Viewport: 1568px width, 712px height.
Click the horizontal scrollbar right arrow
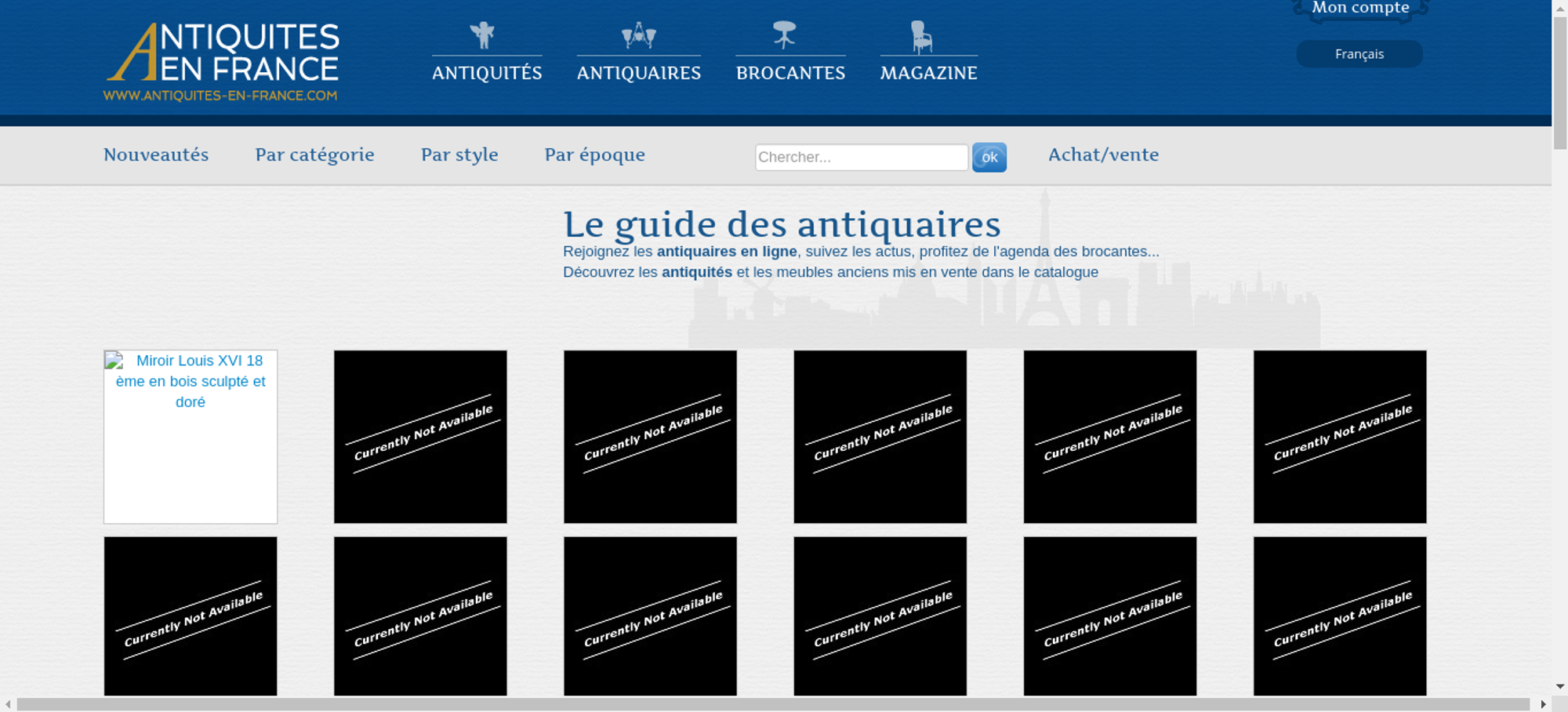[1543, 704]
